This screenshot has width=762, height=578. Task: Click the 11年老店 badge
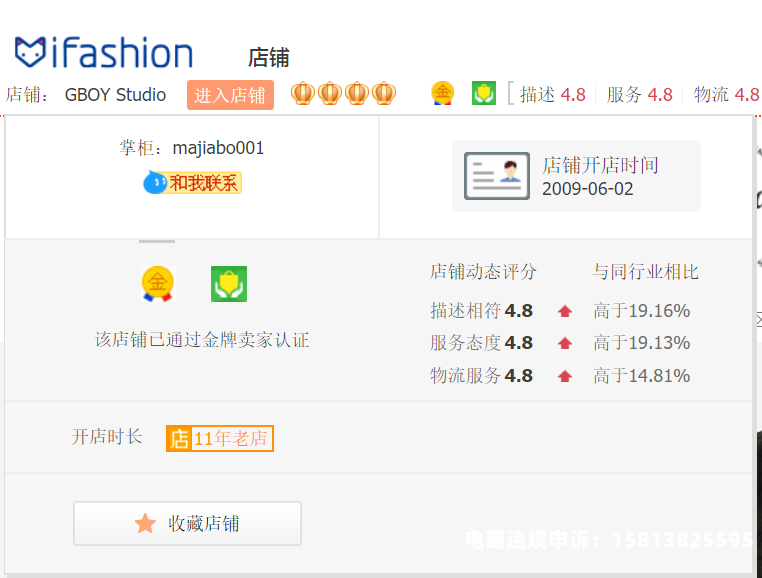220,438
